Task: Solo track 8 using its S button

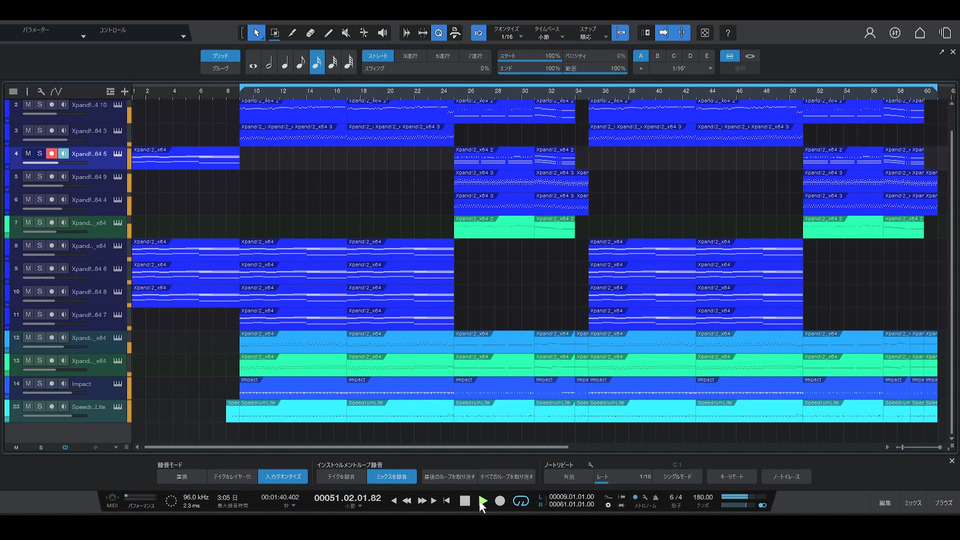Action: click(x=40, y=245)
